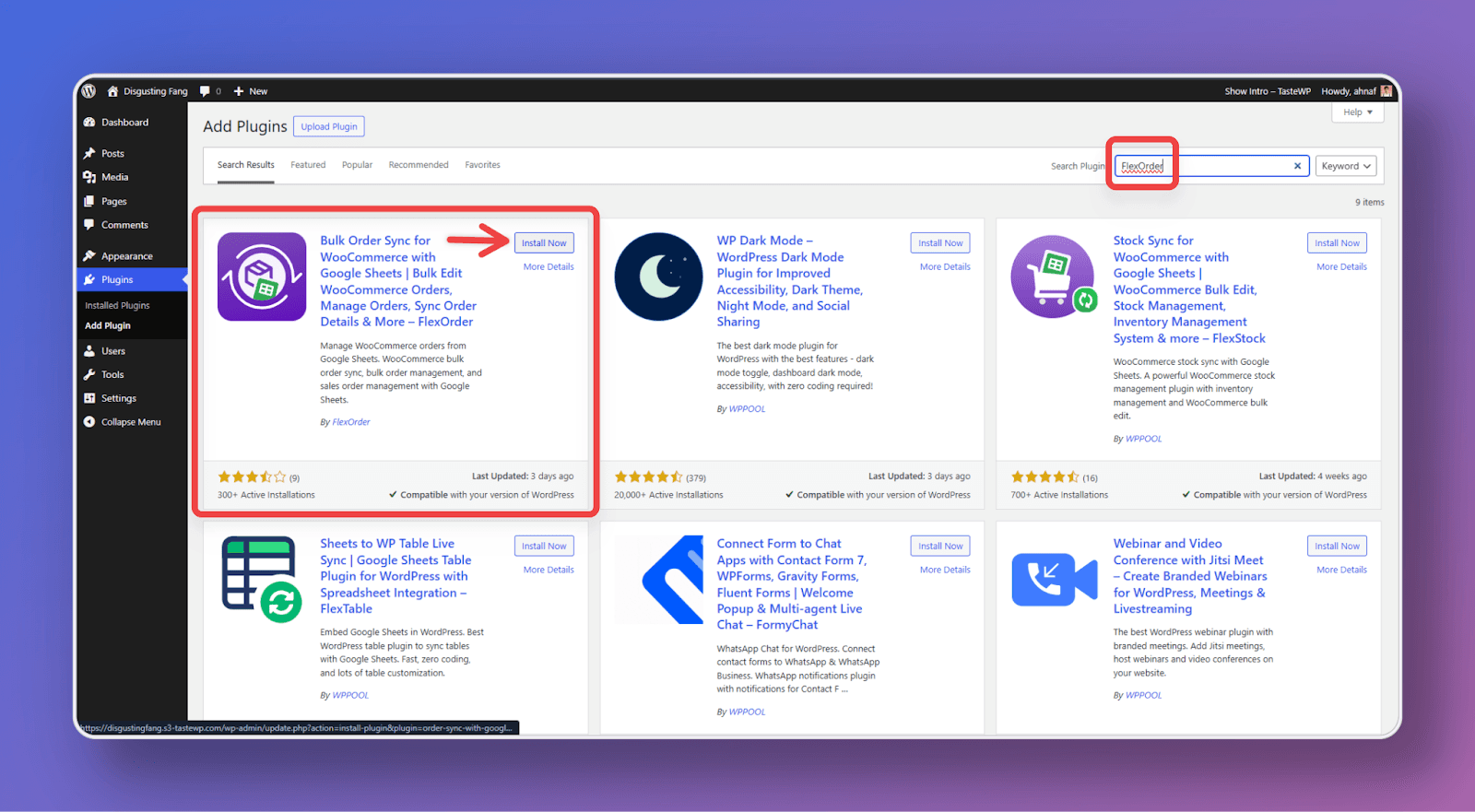Screen dimensions: 1475x812
Task: Open the Stock Sync FlexStock title link
Action: [1189, 289]
